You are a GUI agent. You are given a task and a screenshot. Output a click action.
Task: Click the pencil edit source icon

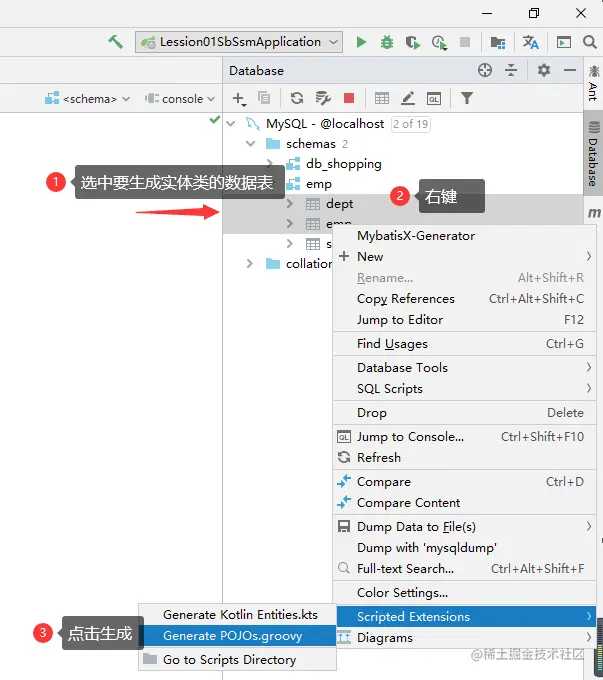point(408,98)
